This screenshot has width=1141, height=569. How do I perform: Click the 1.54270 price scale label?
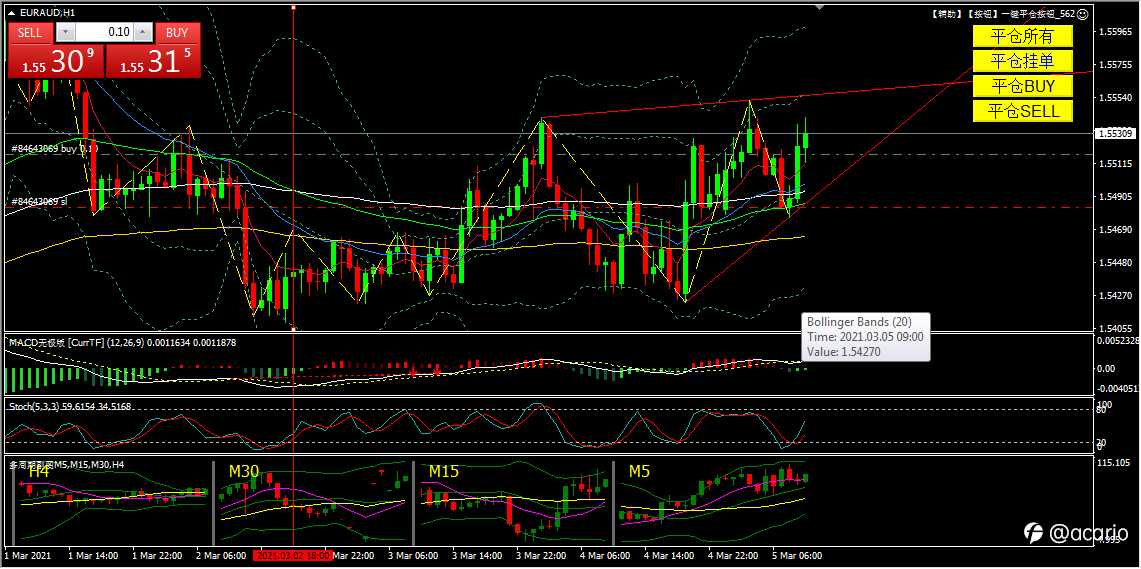tap(1115, 295)
